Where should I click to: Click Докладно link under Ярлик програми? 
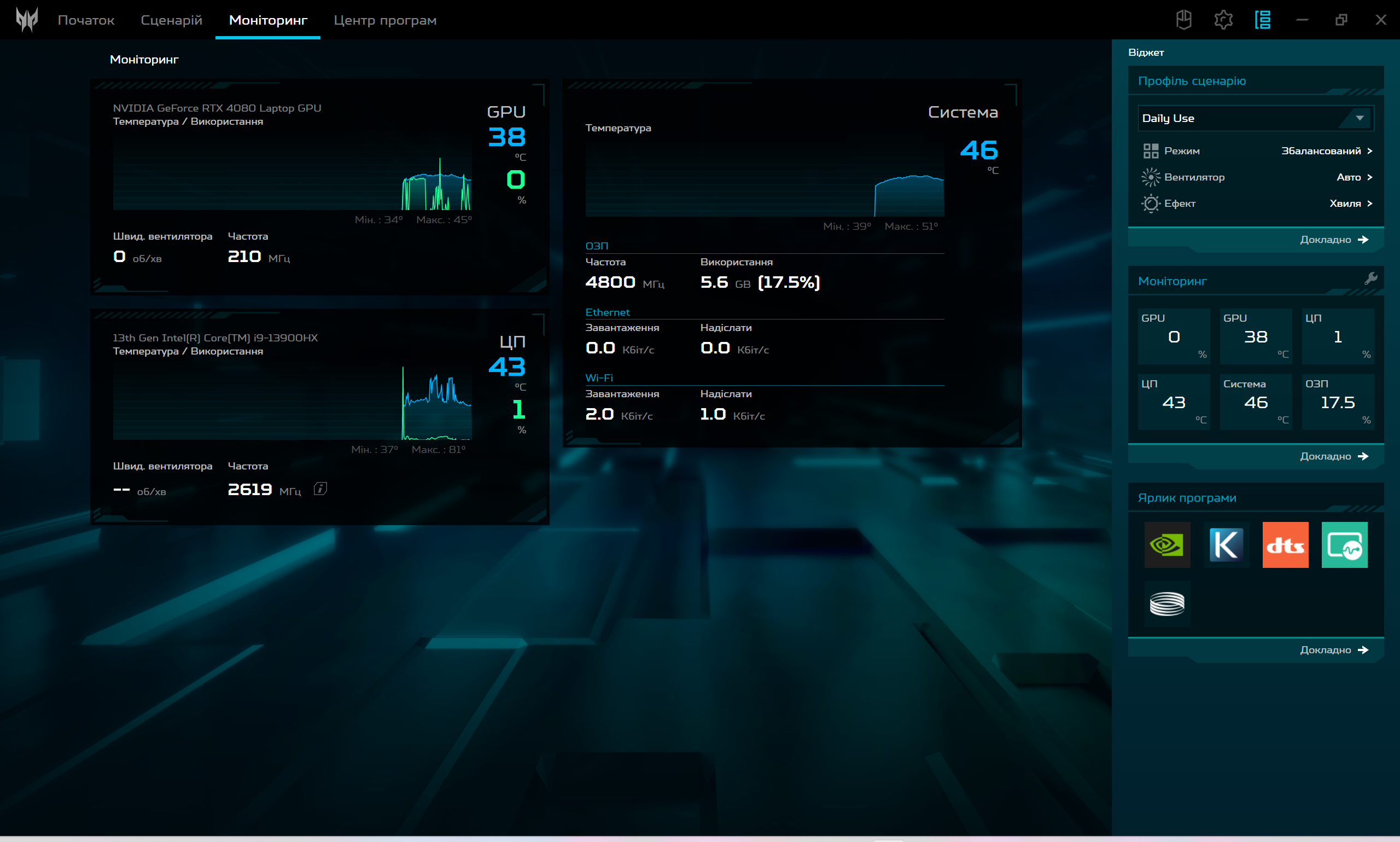[x=1333, y=649]
